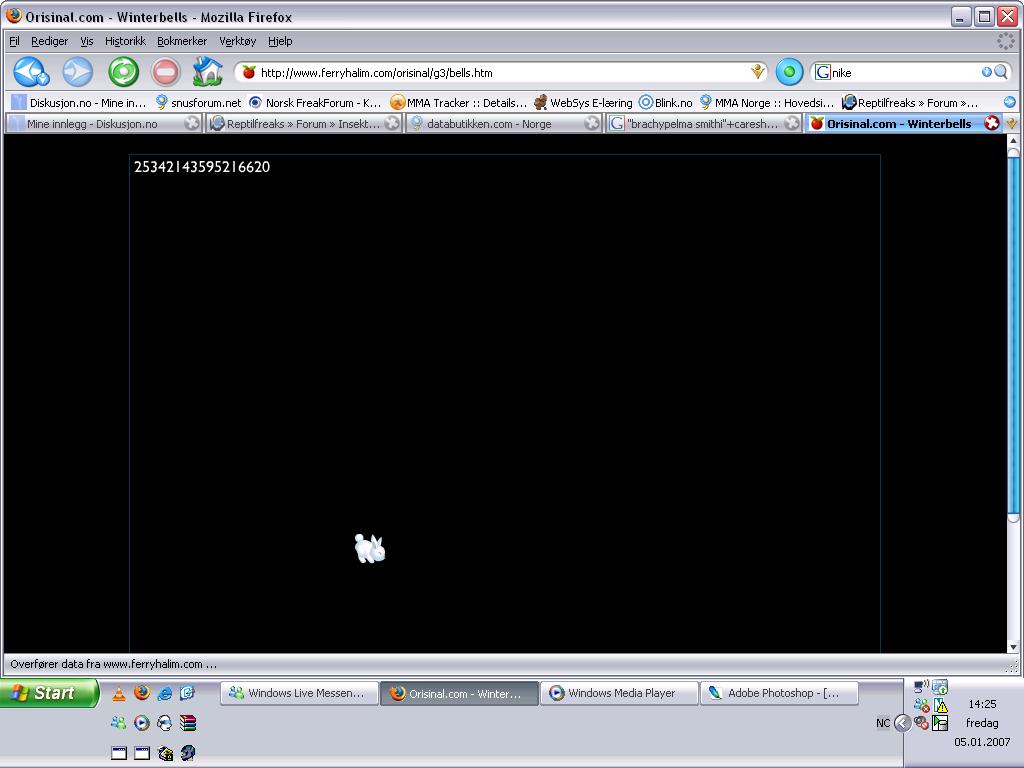Open the Fil menu
Screen dimensions: 1024x768
coord(14,41)
